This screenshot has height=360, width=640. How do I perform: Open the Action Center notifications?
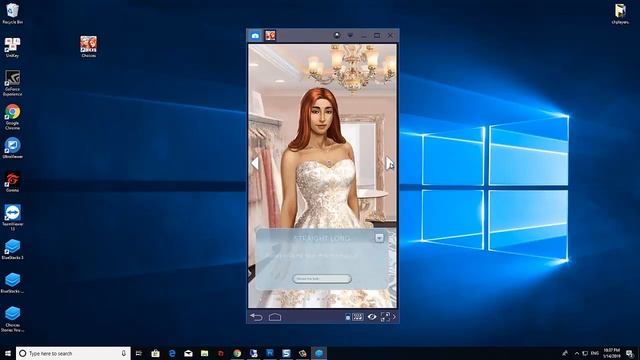coord(630,353)
